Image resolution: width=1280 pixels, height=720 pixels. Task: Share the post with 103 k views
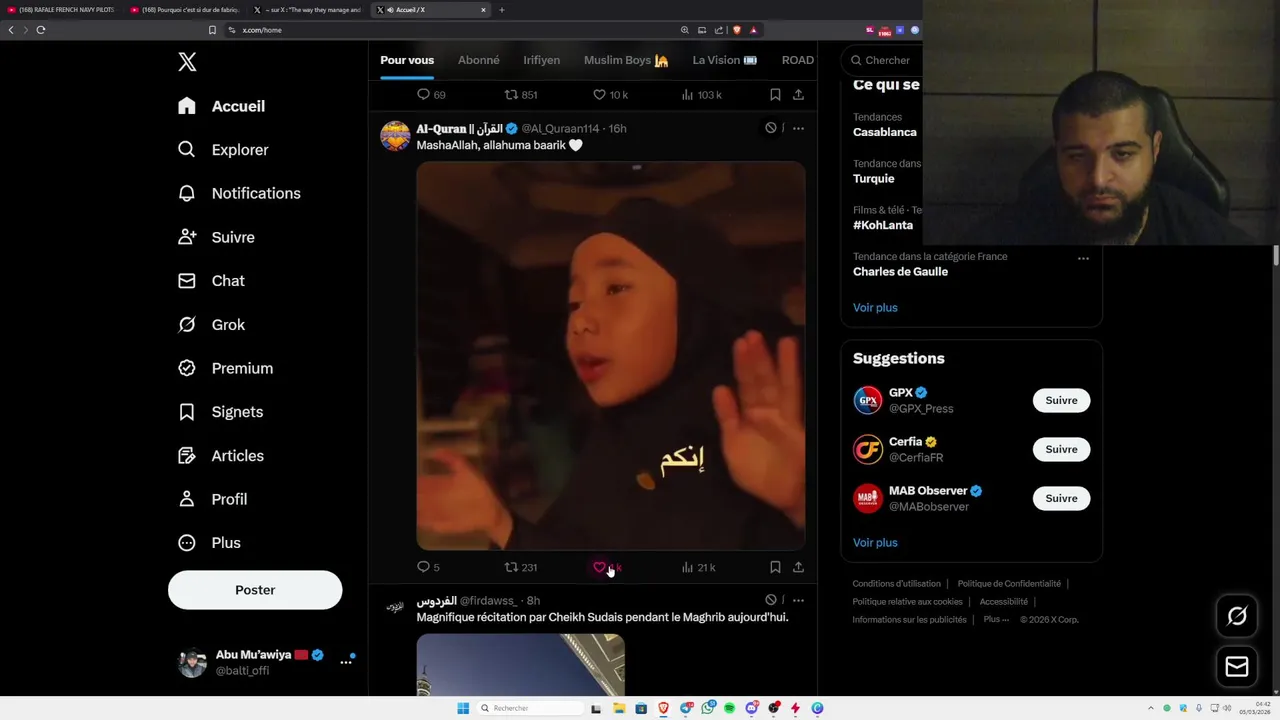click(x=798, y=95)
